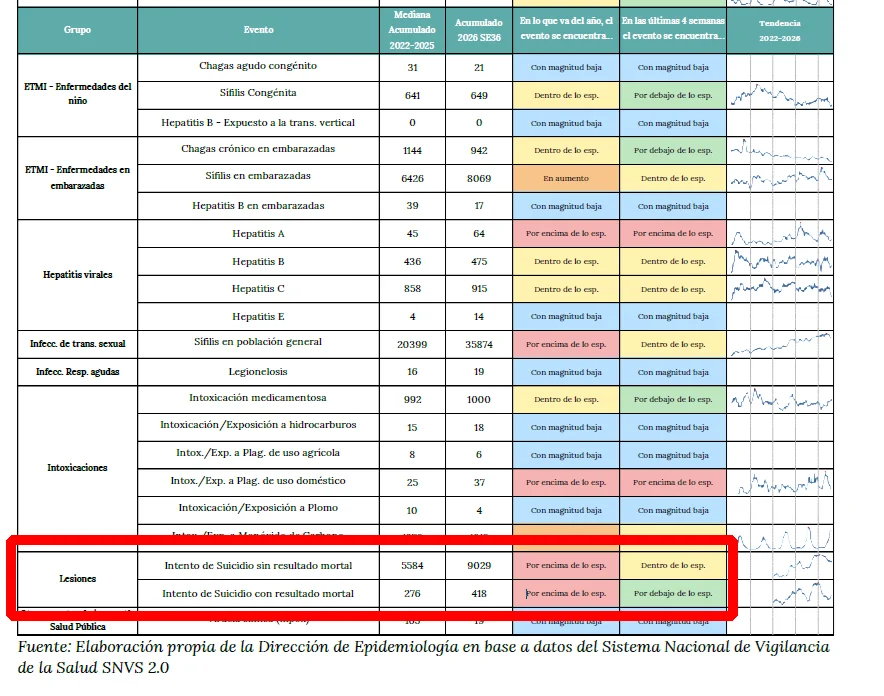Click the "Evento" column header
This screenshot has height=696, width=884.
point(258,29)
